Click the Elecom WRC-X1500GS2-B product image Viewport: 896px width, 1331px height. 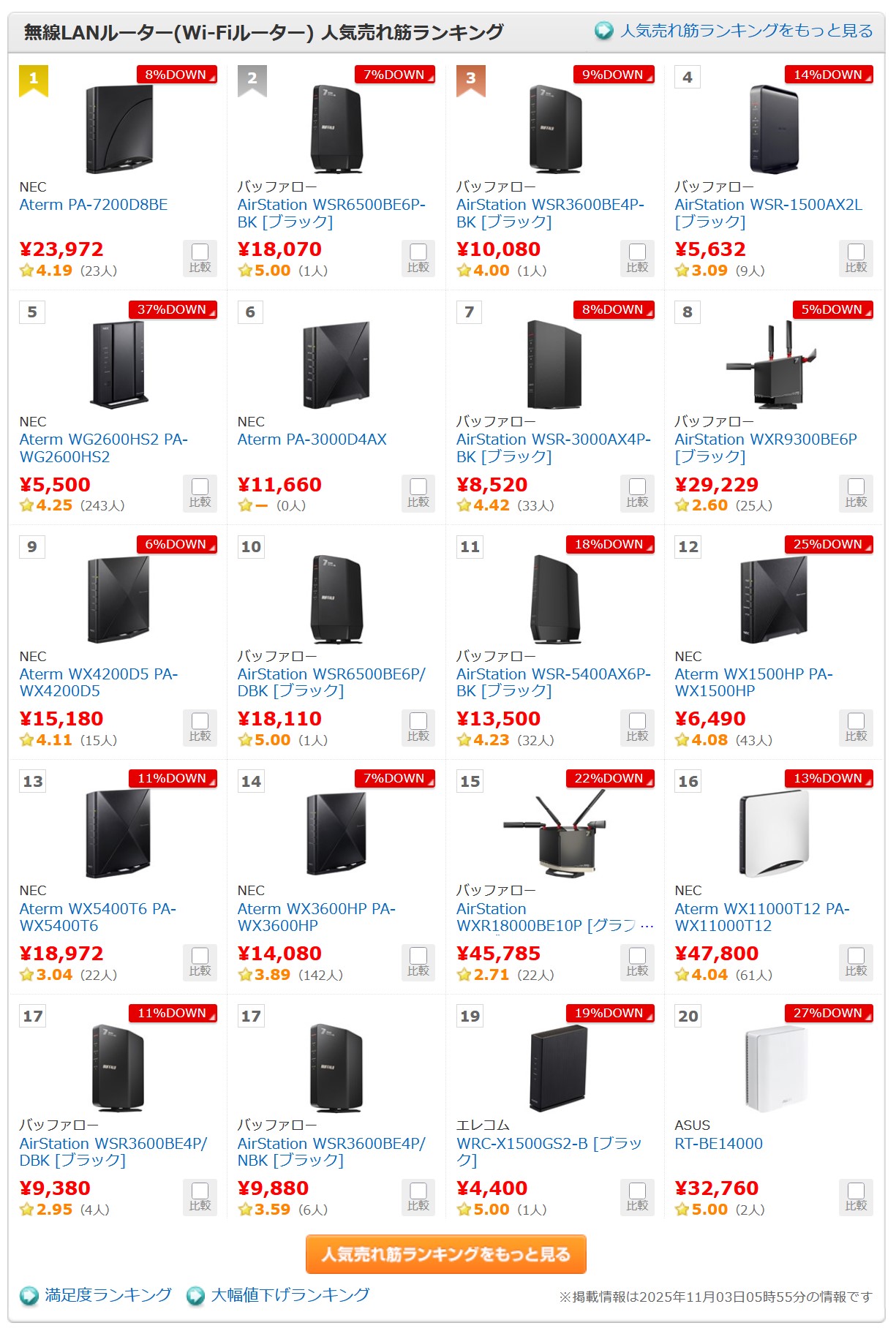pos(558,1068)
